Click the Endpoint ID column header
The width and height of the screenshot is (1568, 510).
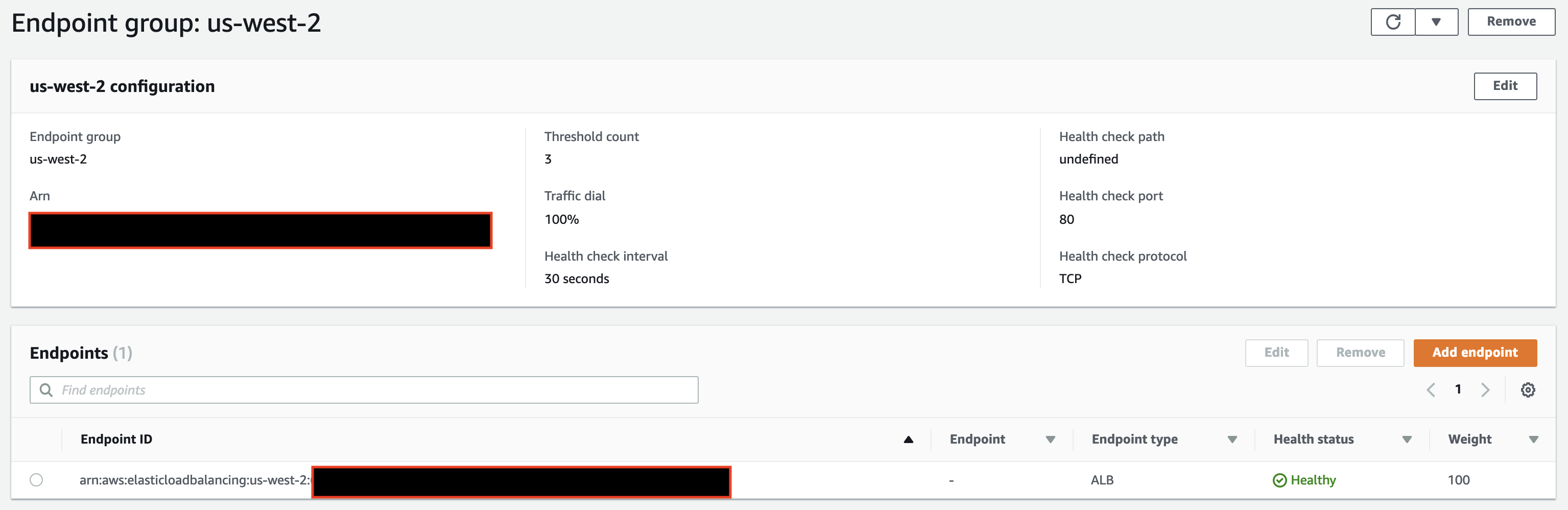pos(116,439)
